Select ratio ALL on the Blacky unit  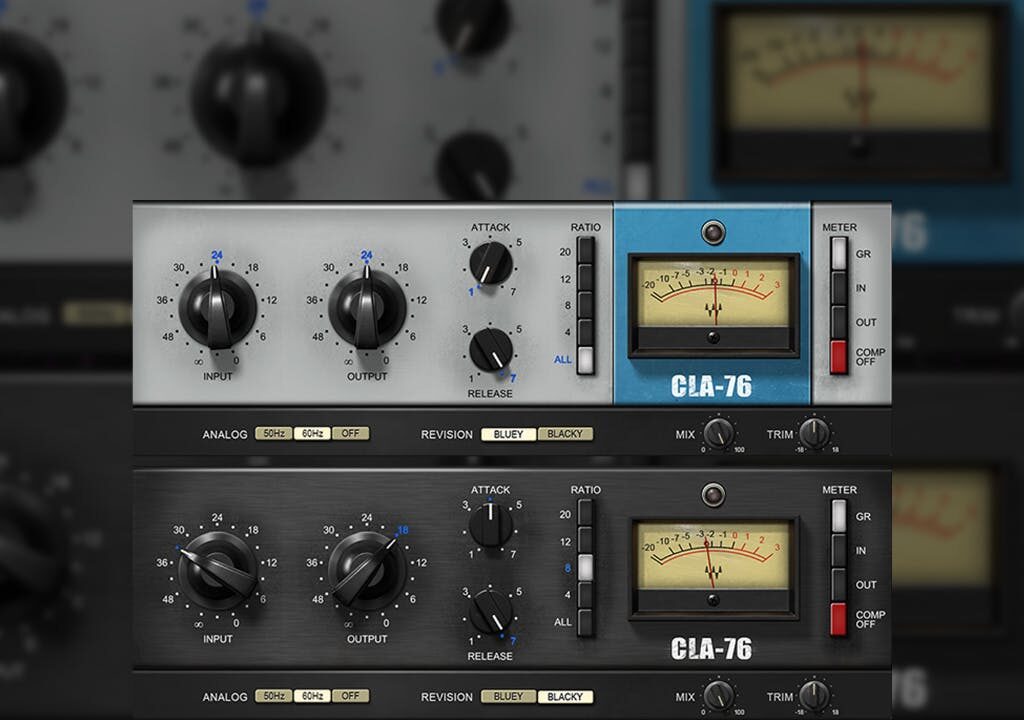click(585, 622)
